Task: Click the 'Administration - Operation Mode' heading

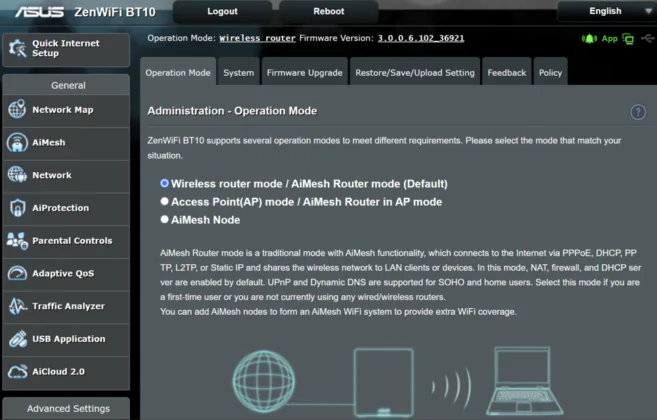Action: (x=232, y=111)
